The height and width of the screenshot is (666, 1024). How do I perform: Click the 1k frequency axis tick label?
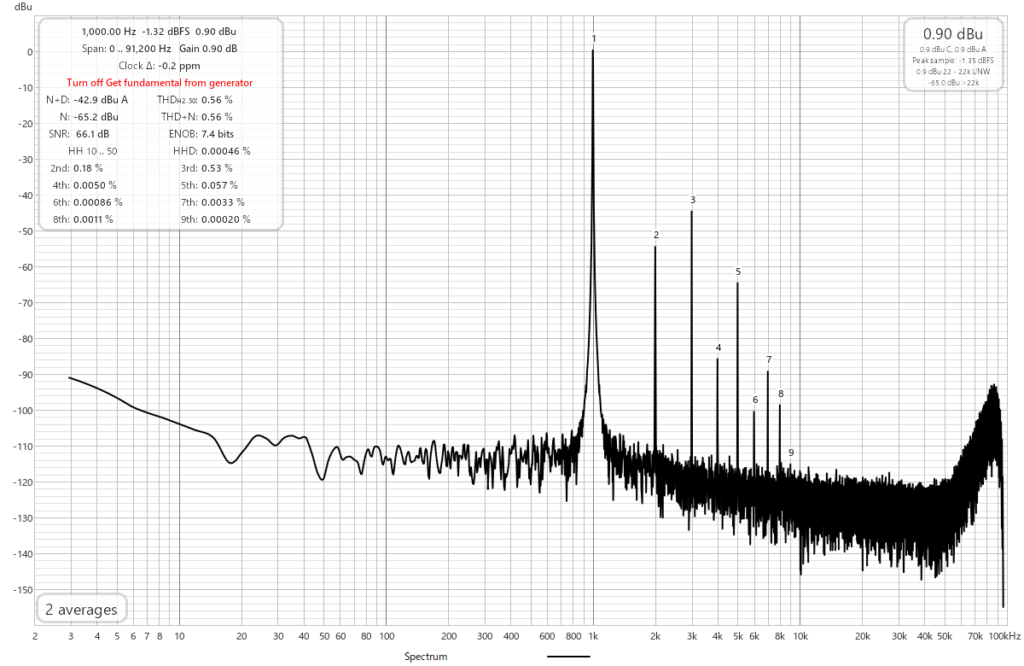point(593,636)
